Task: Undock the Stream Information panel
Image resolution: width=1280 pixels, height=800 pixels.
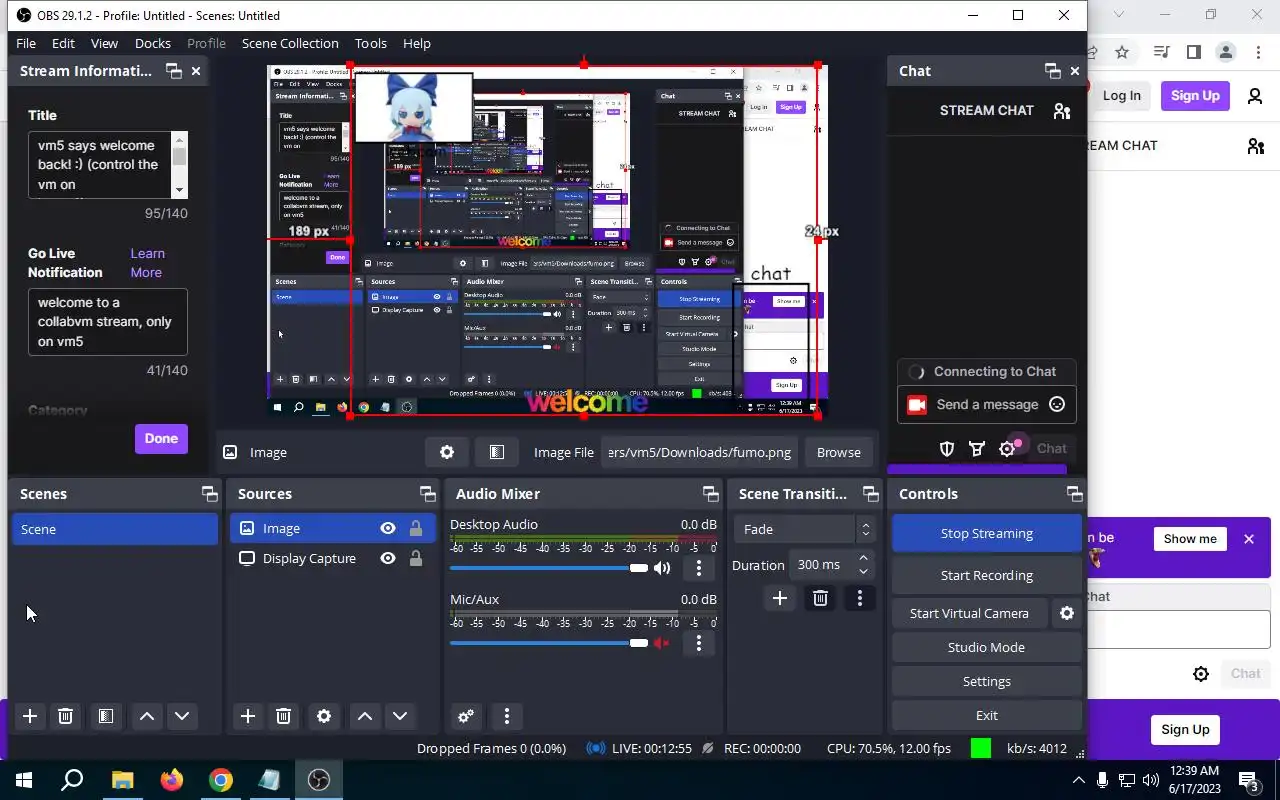Action: tap(174, 71)
